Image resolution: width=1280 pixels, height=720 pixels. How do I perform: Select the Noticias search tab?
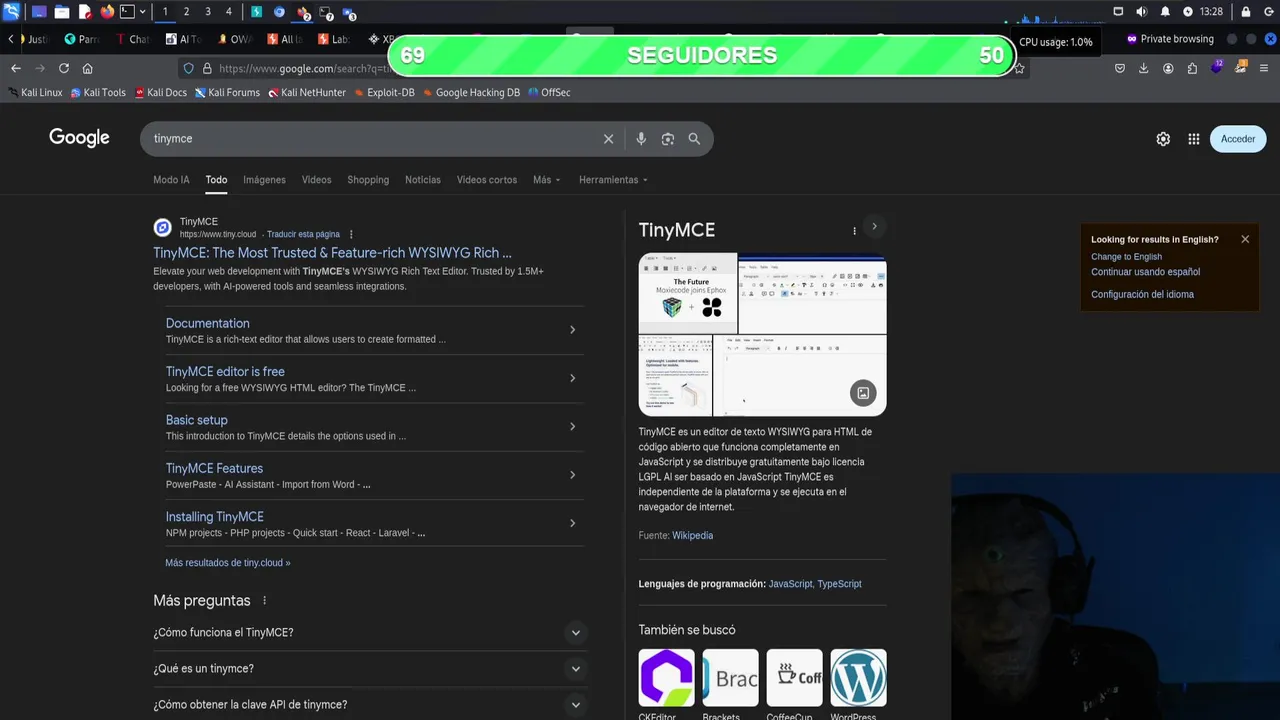click(x=422, y=180)
